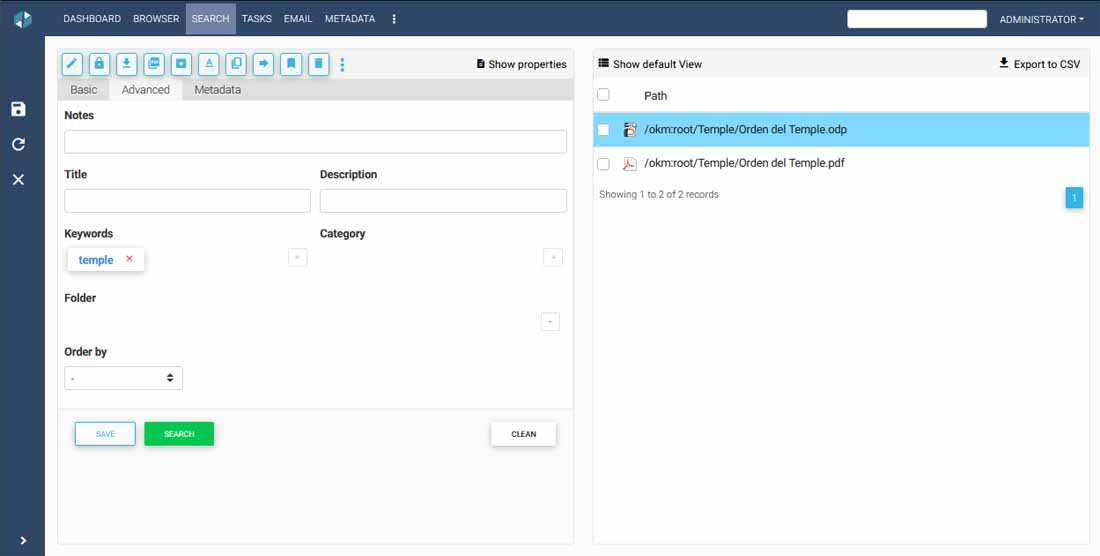The image size is (1100, 556).
Task: Open the DASHBOARD menu item
Action: click(x=92, y=19)
